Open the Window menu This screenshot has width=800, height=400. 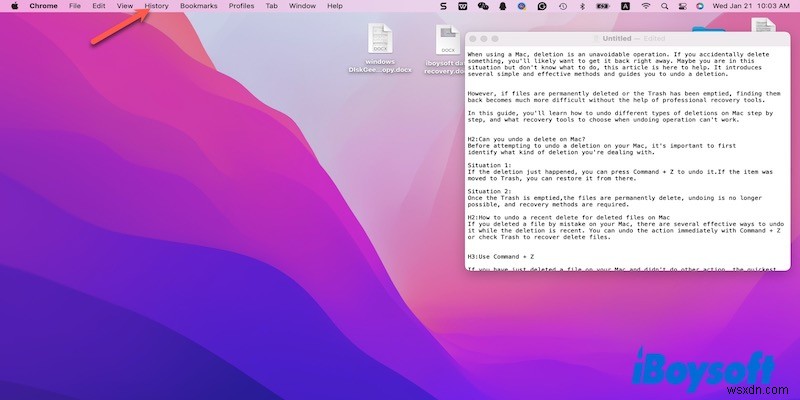coord(302,6)
